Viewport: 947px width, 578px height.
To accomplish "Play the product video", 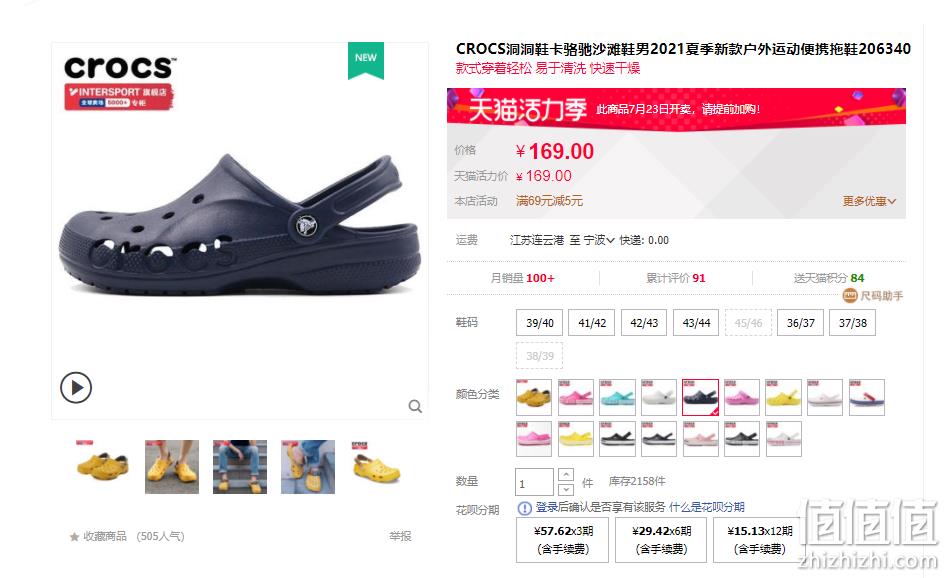I will (x=76, y=387).
